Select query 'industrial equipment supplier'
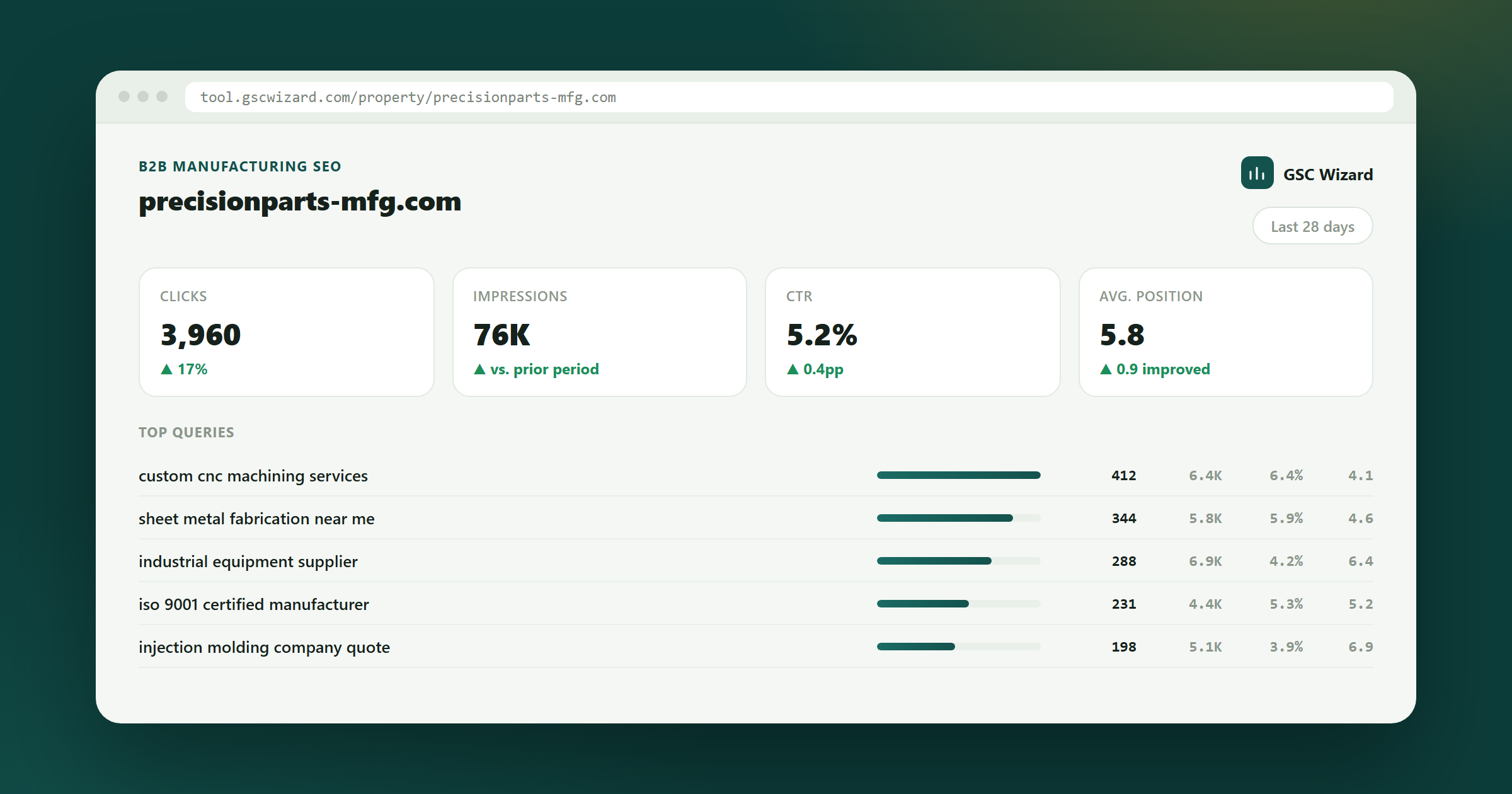1512x794 pixels. (x=248, y=561)
